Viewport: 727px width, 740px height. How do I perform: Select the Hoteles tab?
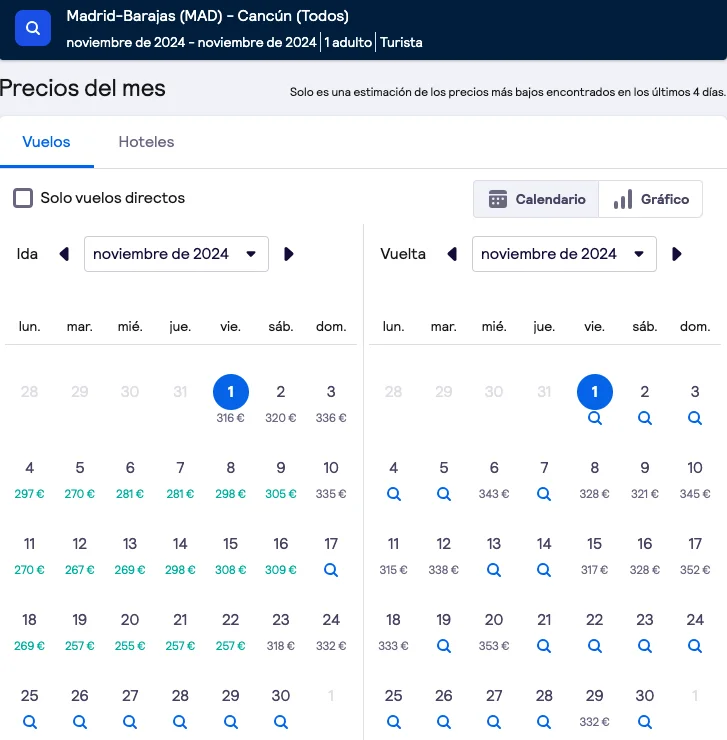pyautogui.click(x=146, y=142)
